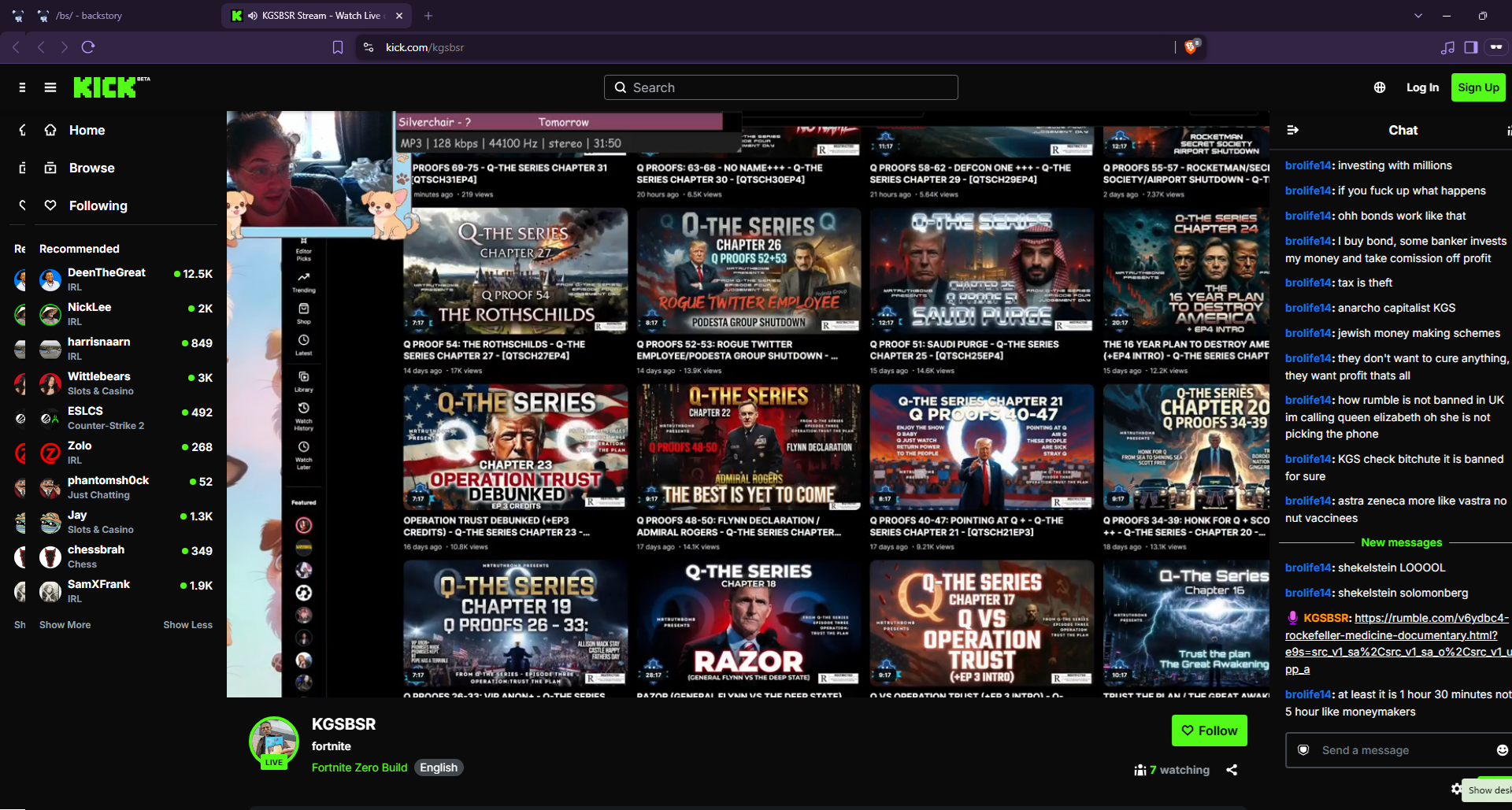
Task: Click the Brave Shields icon
Action: pyautogui.click(x=1191, y=47)
